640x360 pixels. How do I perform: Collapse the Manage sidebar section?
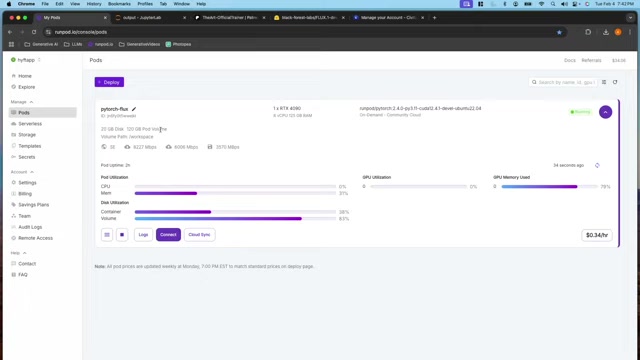point(22,102)
